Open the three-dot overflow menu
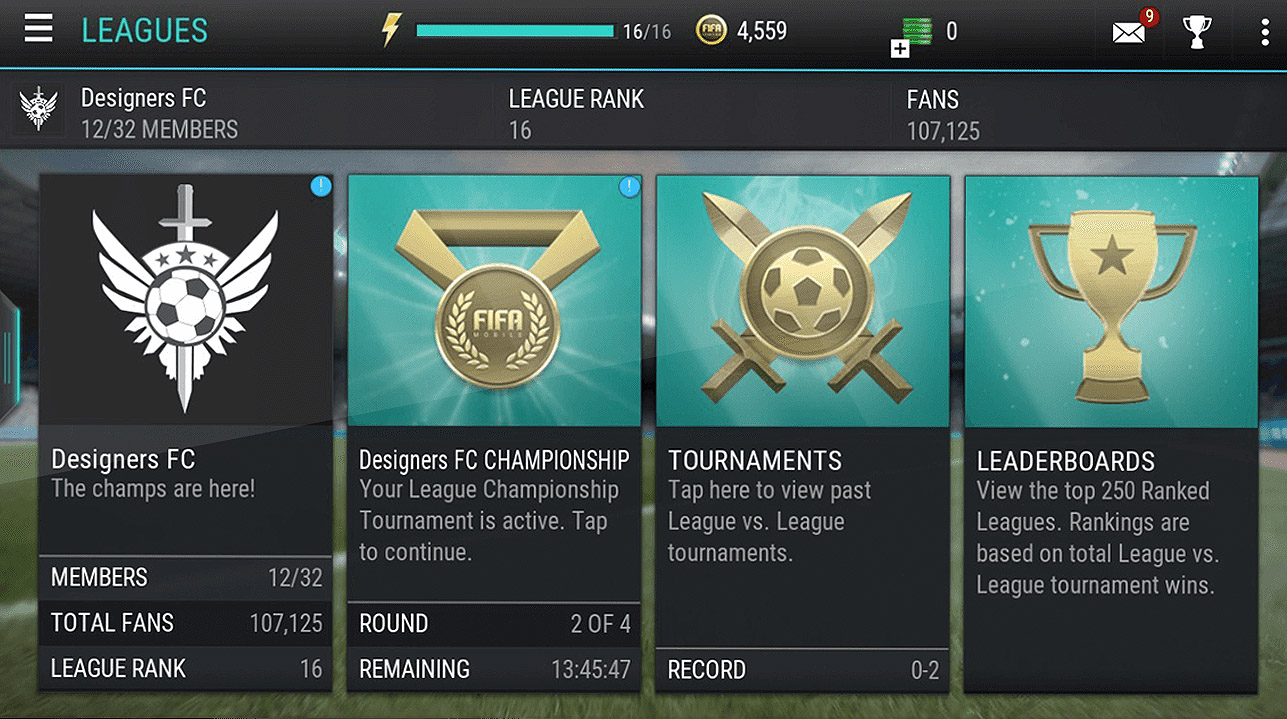1287x719 pixels. 1265,32
